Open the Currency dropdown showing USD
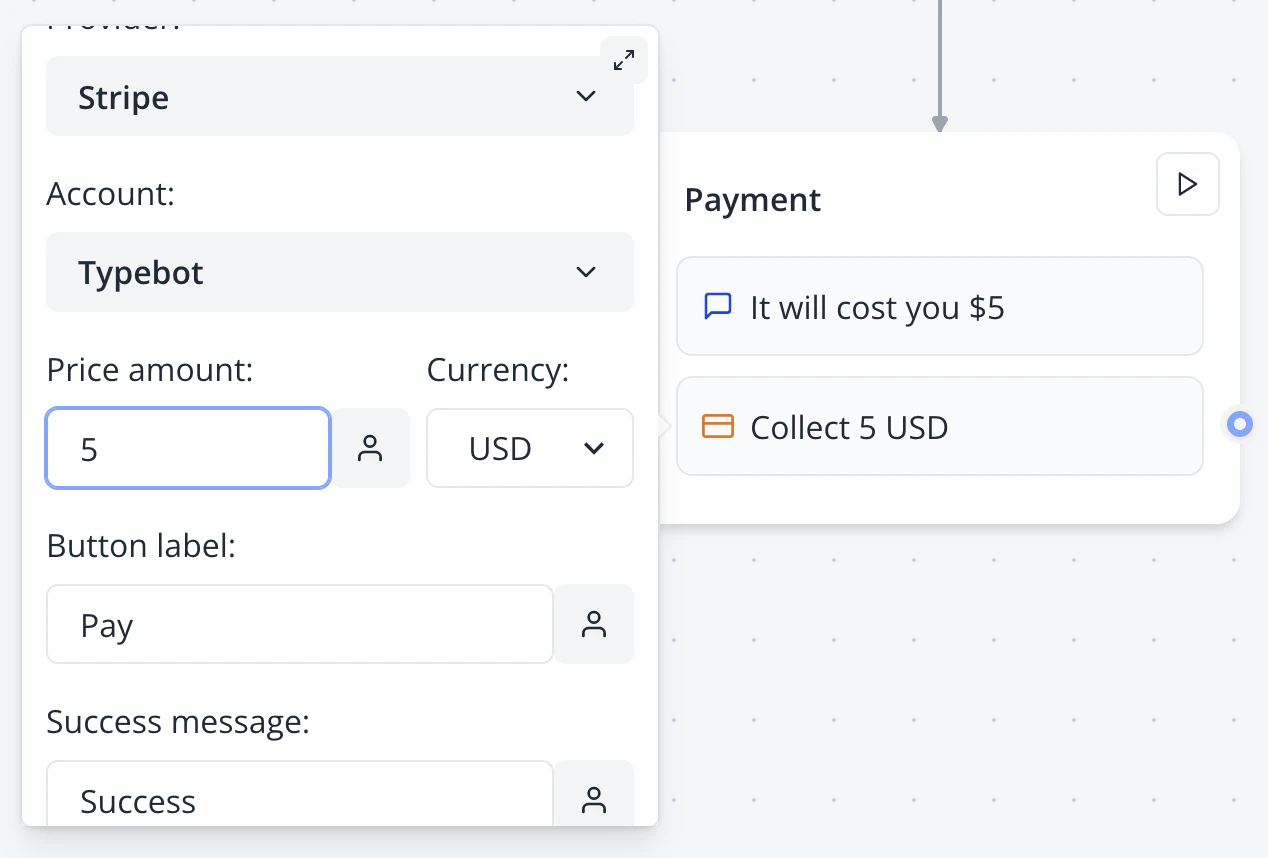This screenshot has width=1268, height=858. [x=529, y=448]
